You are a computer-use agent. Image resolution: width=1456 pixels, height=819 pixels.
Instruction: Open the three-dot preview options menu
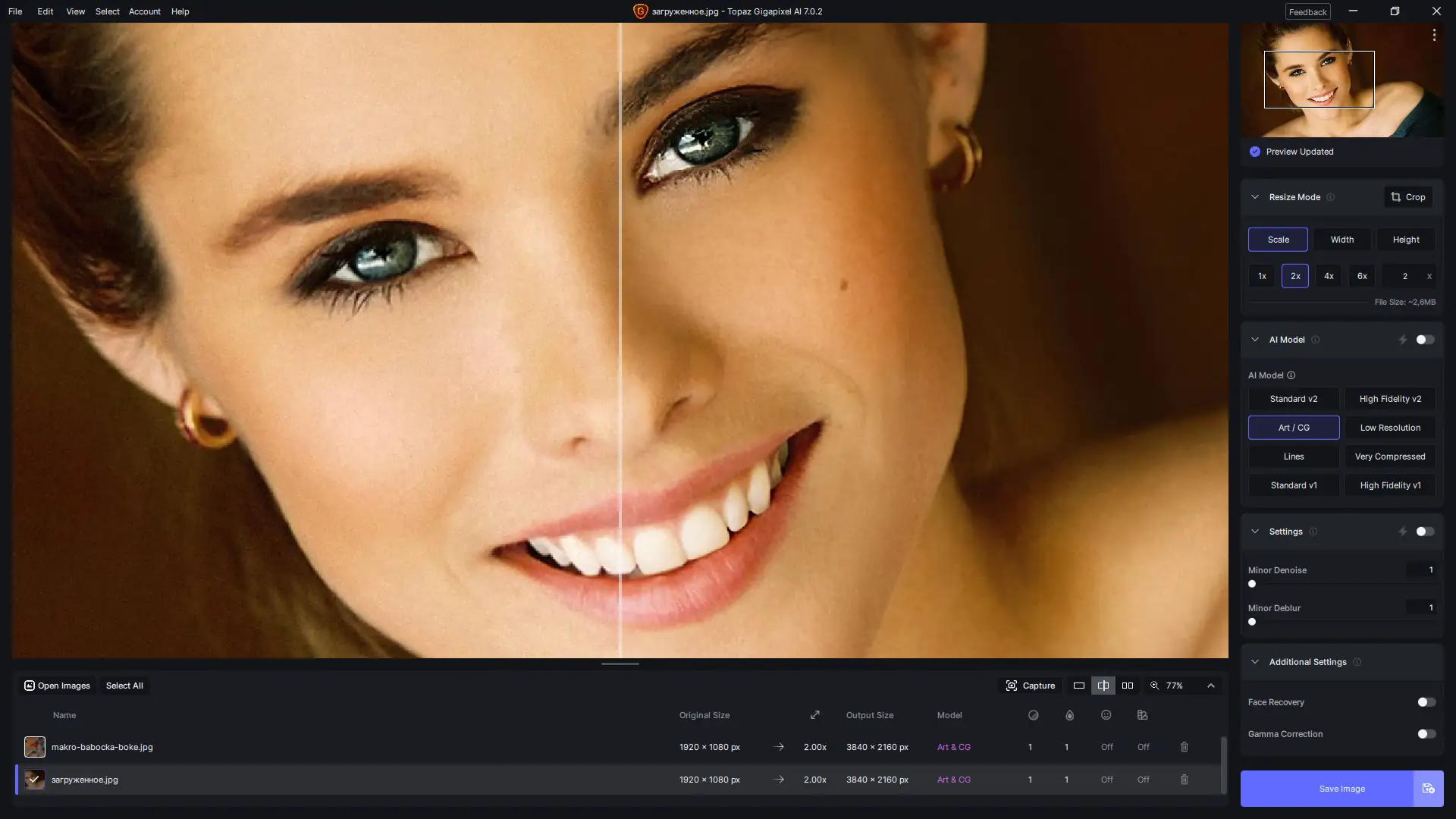(1434, 35)
